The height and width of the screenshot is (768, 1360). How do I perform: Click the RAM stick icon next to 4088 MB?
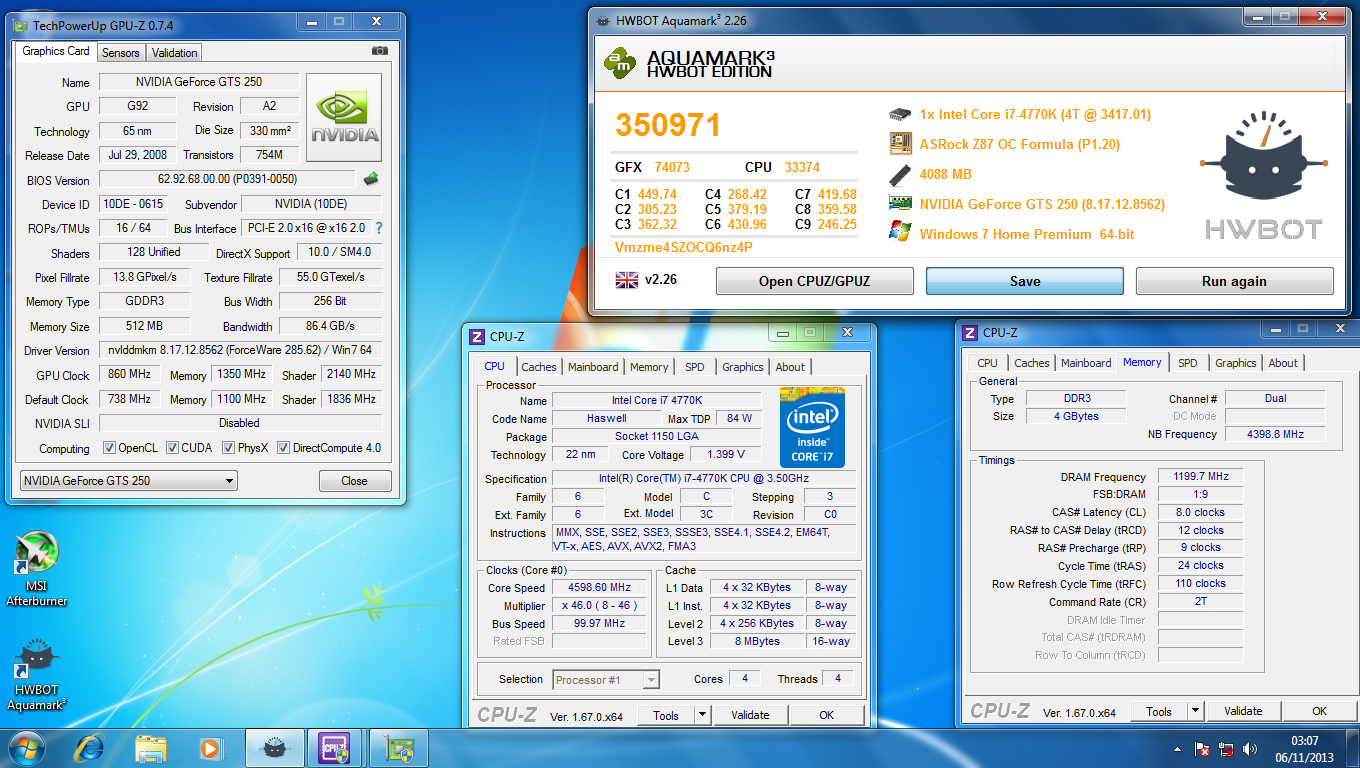pos(900,174)
